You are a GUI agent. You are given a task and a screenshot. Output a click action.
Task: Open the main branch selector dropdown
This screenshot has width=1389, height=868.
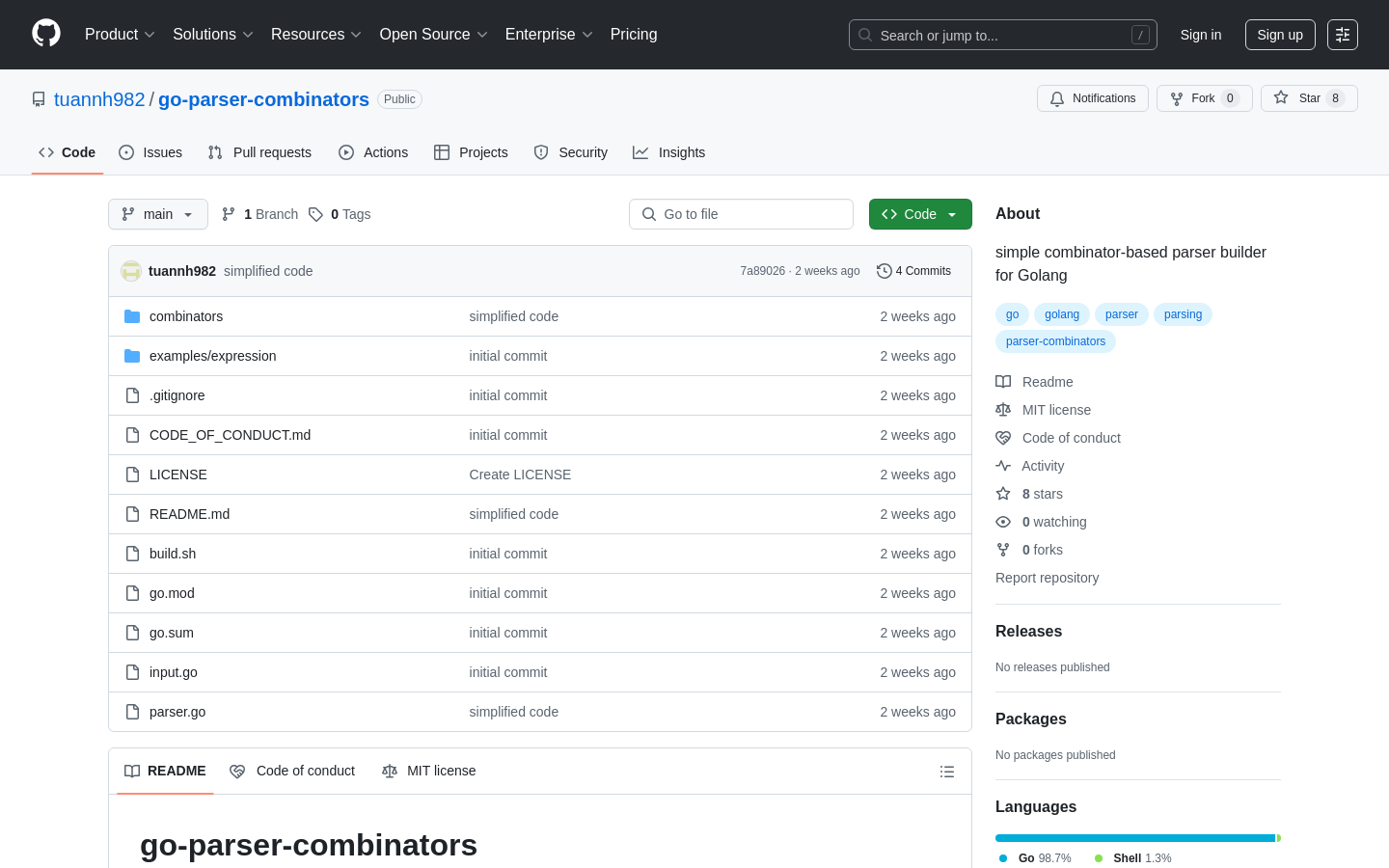(158, 214)
